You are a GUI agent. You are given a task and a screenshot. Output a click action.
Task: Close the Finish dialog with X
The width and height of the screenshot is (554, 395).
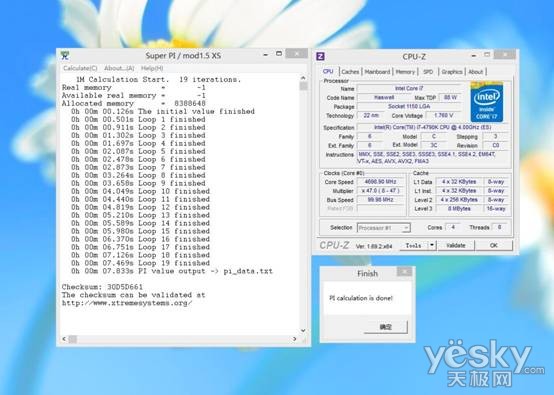[x=404, y=271]
